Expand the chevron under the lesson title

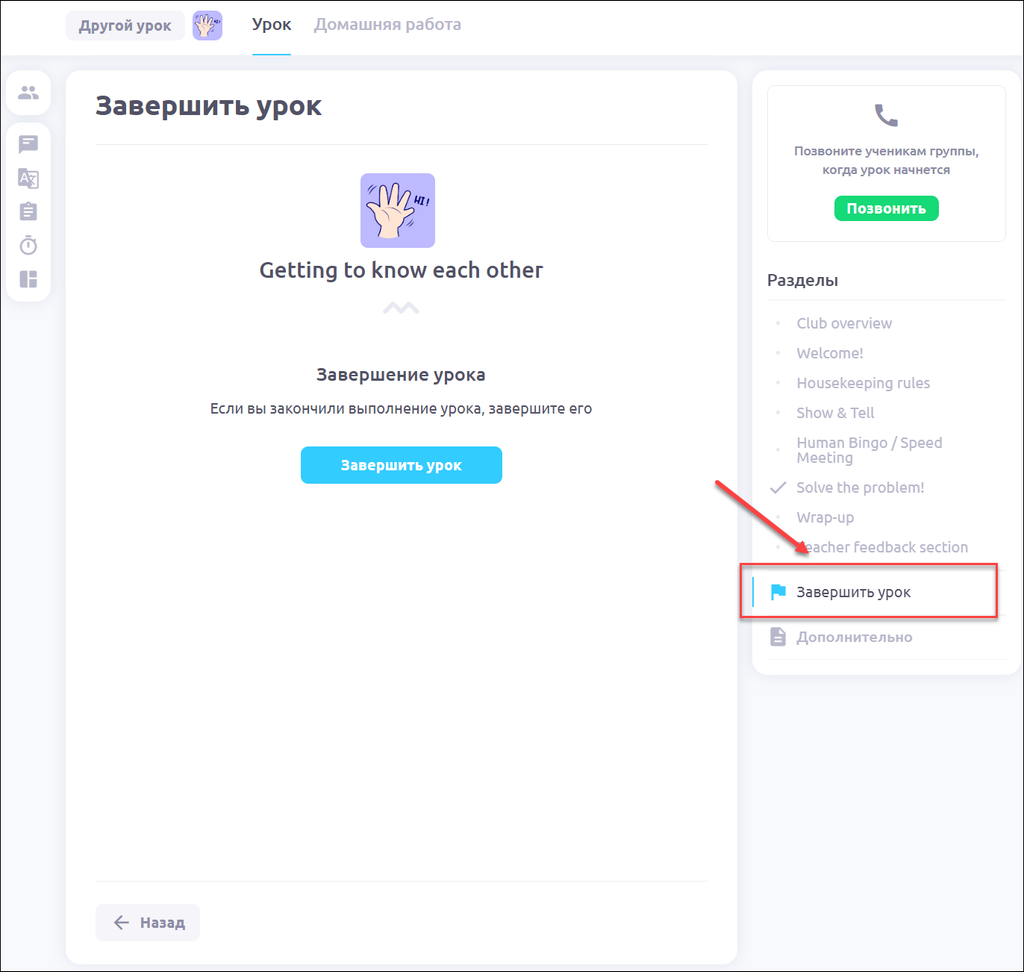(401, 308)
